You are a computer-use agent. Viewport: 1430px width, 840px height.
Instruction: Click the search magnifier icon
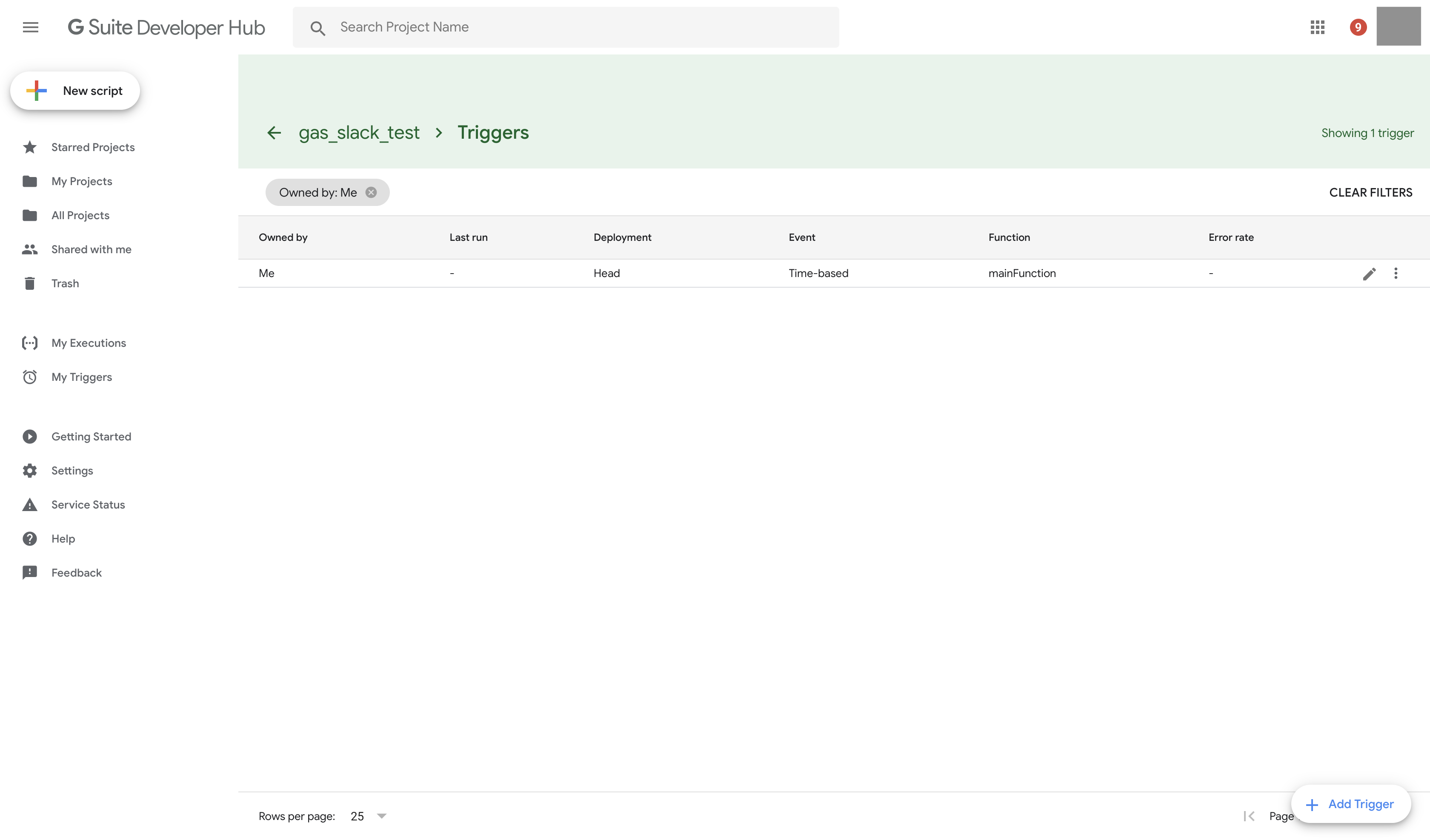point(318,28)
